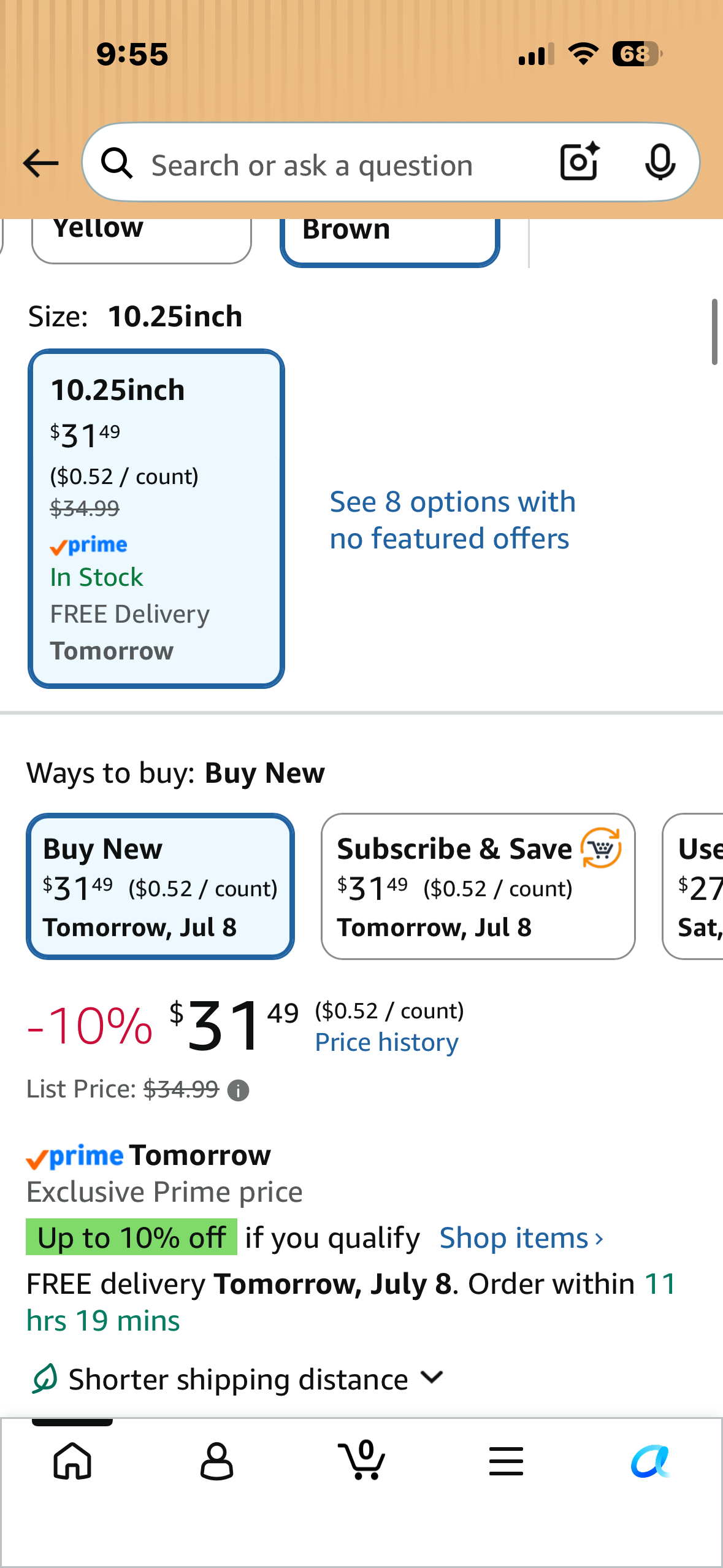The image size is (723, 1568).
Task: Open the hamburger menu icon
Action: [507, 1461]
